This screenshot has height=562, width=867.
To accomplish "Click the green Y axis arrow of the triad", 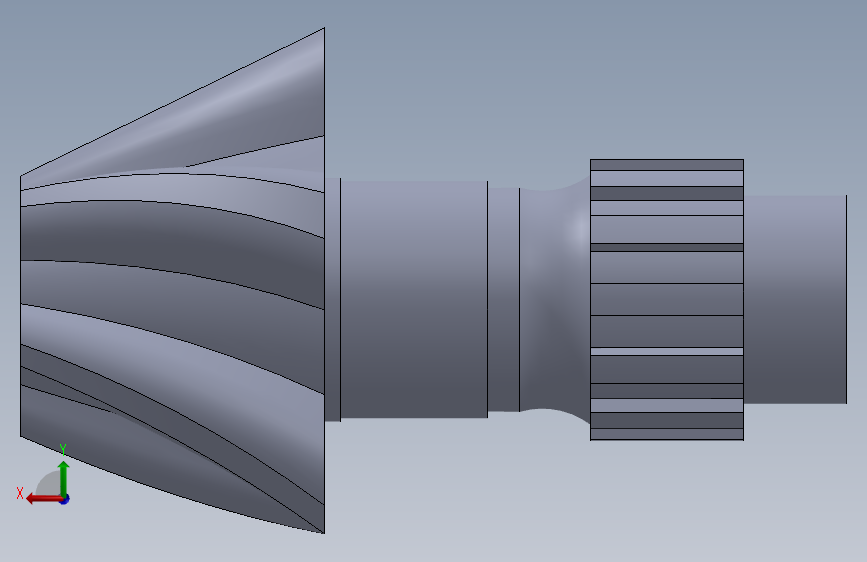I will point(64,478).
